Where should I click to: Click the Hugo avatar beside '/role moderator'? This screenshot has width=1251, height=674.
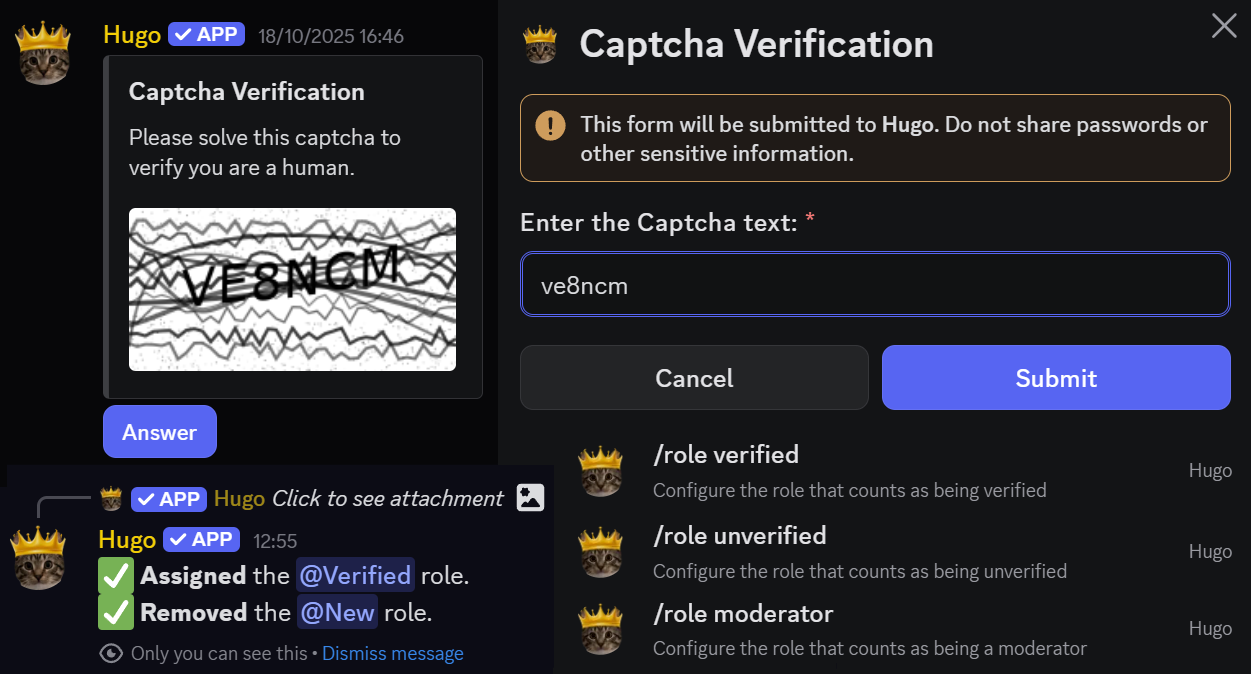click(x=601, y=628)
